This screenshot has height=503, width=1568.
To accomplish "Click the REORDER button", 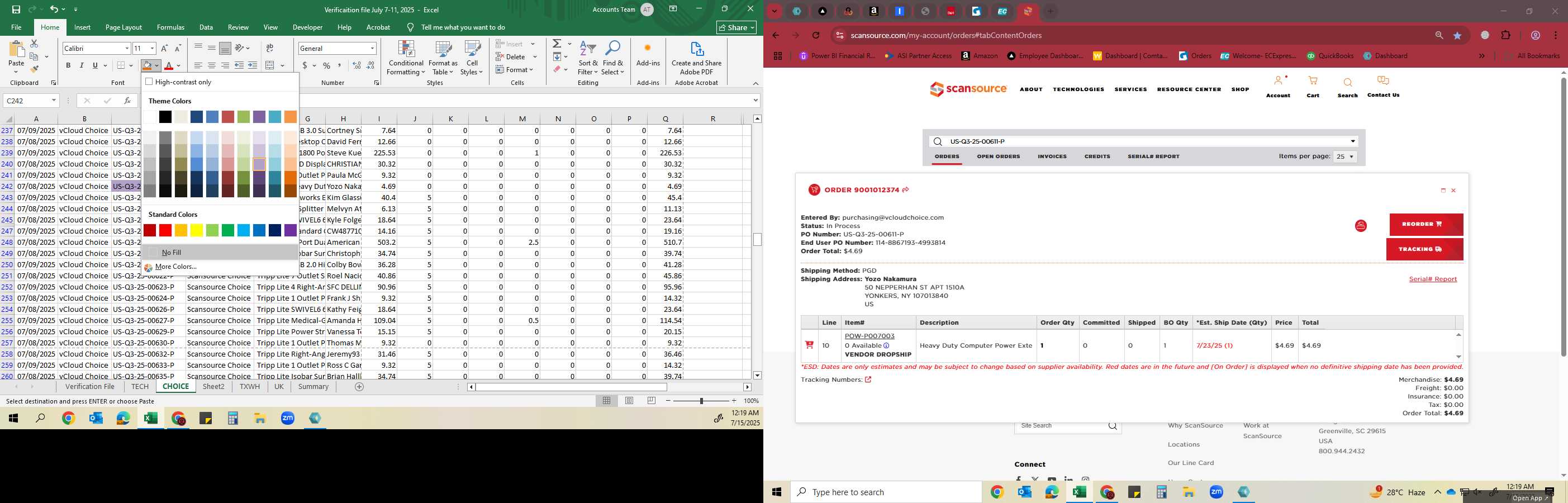I will click(x=1426, y=224).
